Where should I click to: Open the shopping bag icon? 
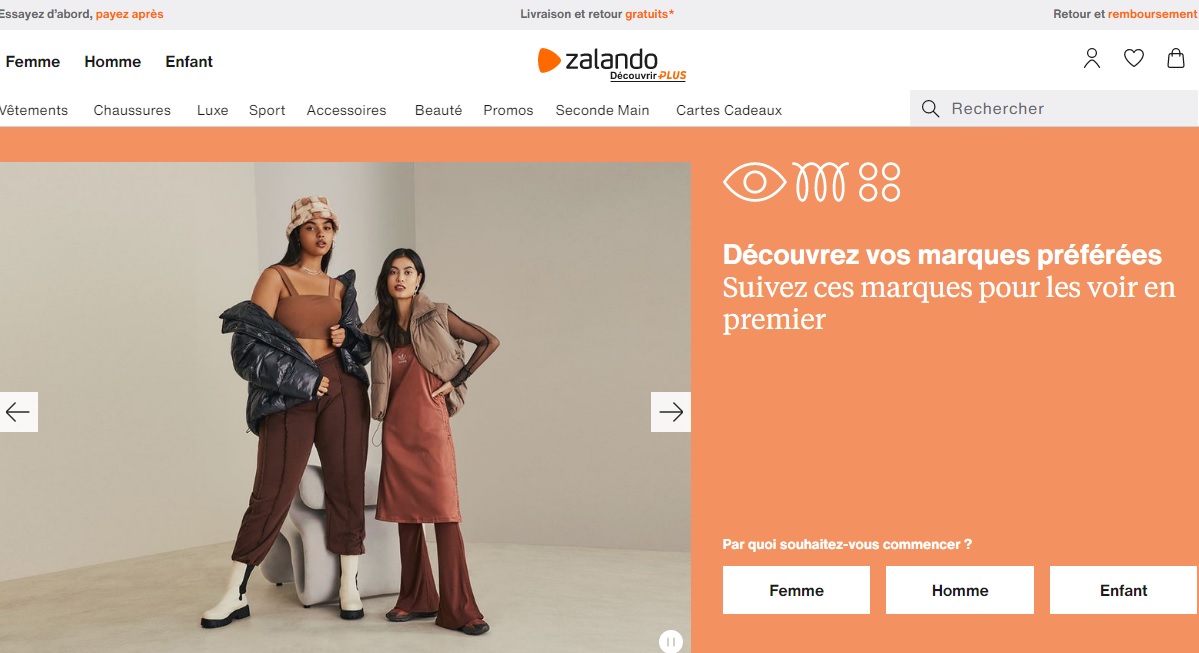point(1175,58)
